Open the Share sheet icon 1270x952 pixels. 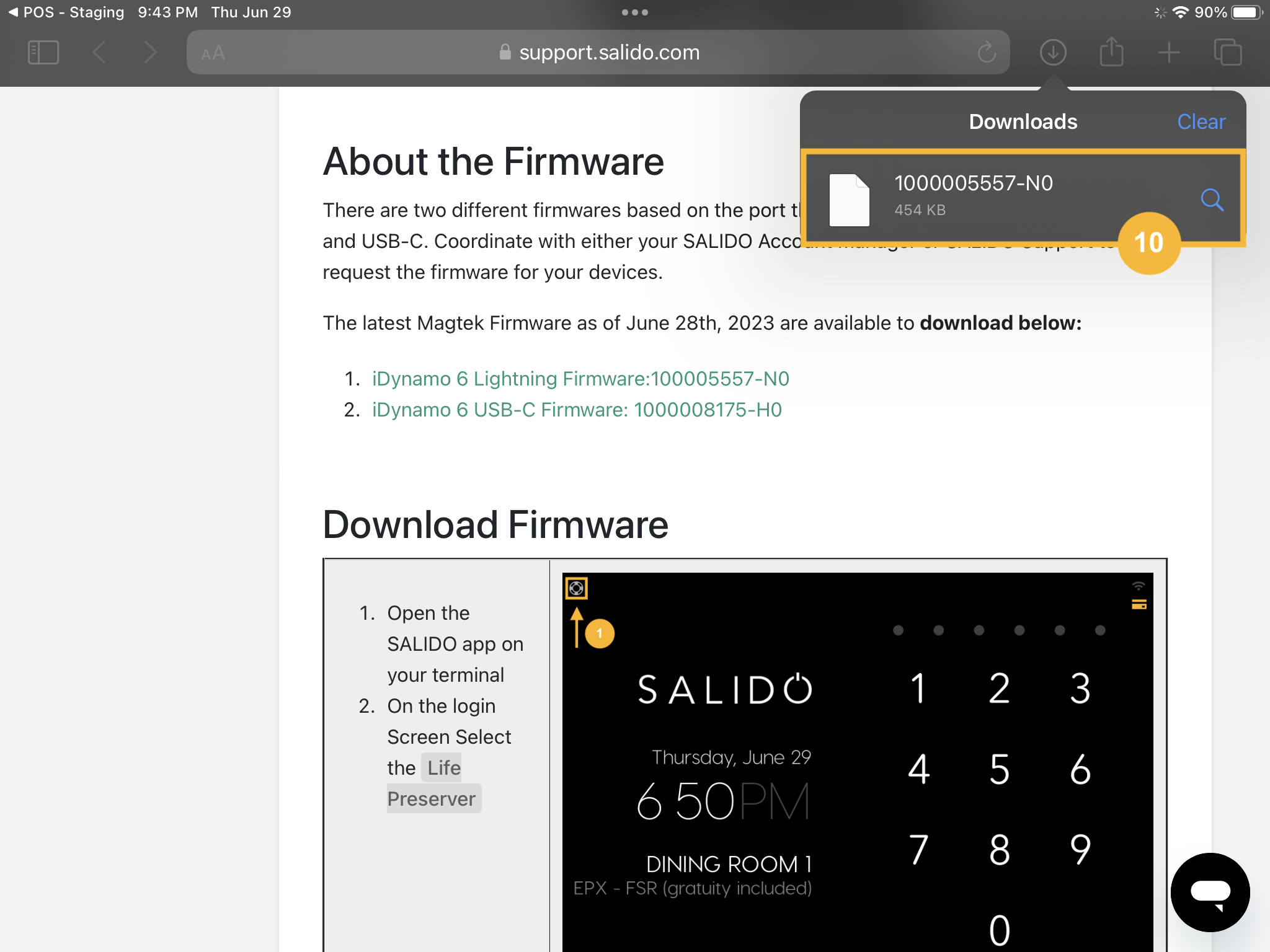tap(1111, 51)
